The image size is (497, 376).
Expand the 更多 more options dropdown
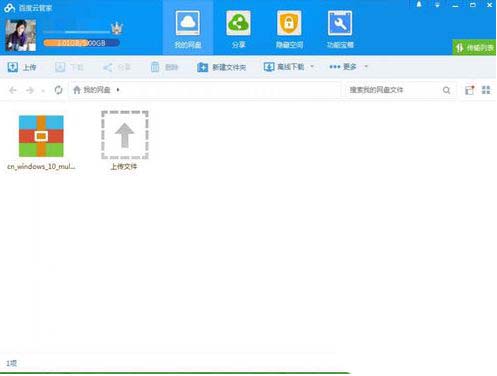coord(348,67)
